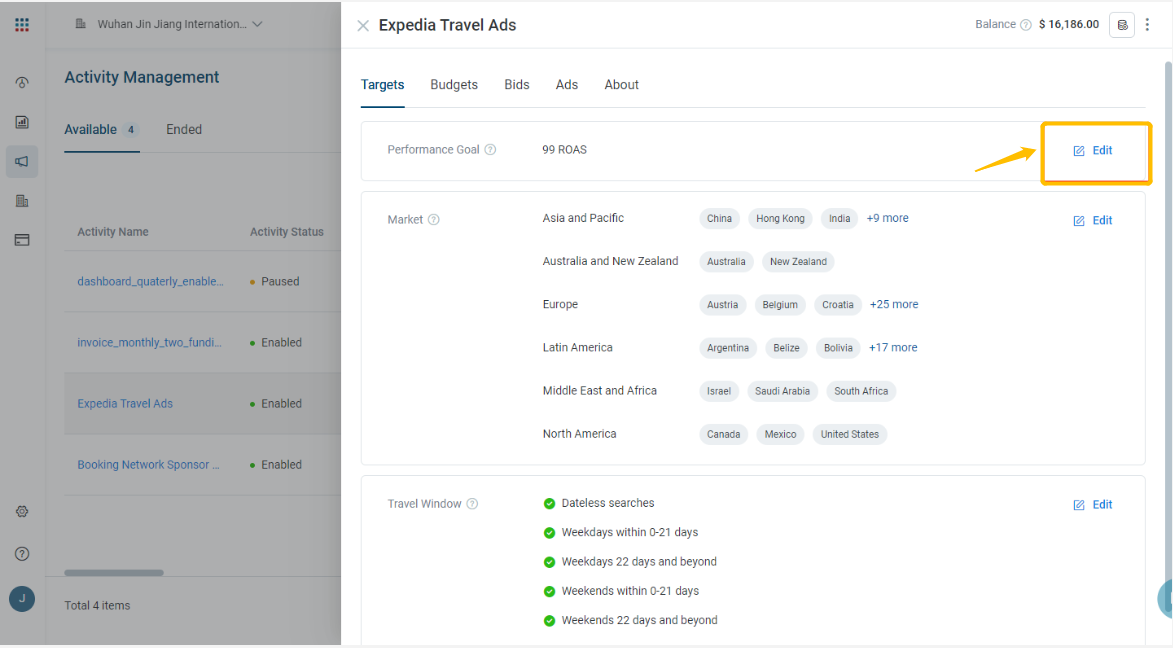This screenshot has height=648, width=1173.
Task: Click the activity table horizontal scrollbar
Action: (x=114, y=572)
